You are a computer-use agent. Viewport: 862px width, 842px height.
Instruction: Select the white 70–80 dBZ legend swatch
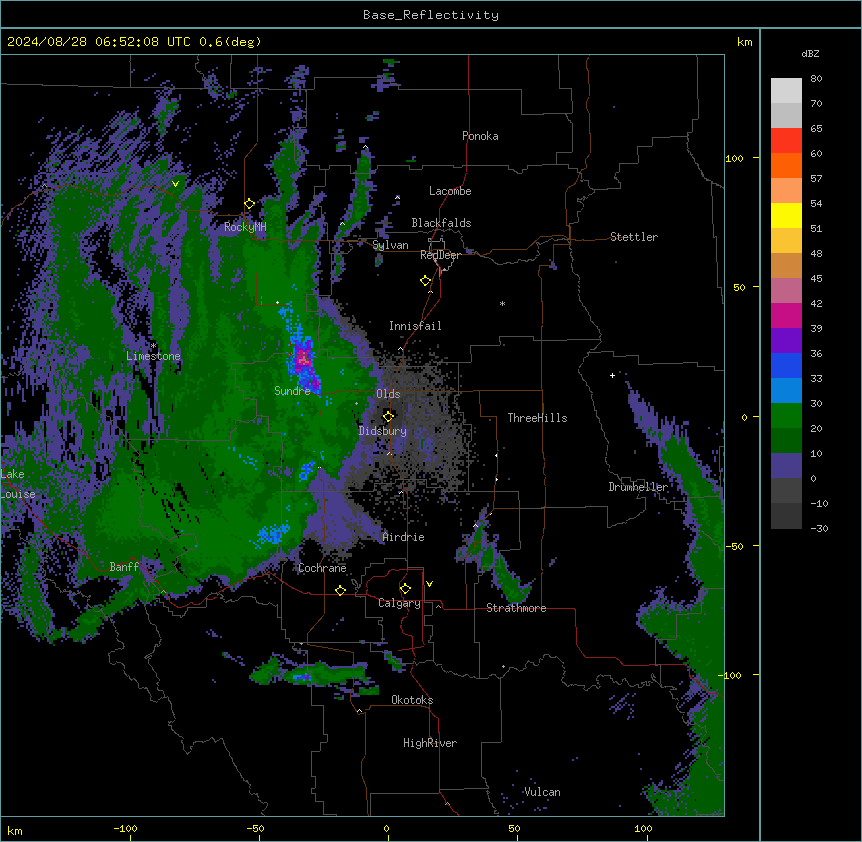point(786,90)
